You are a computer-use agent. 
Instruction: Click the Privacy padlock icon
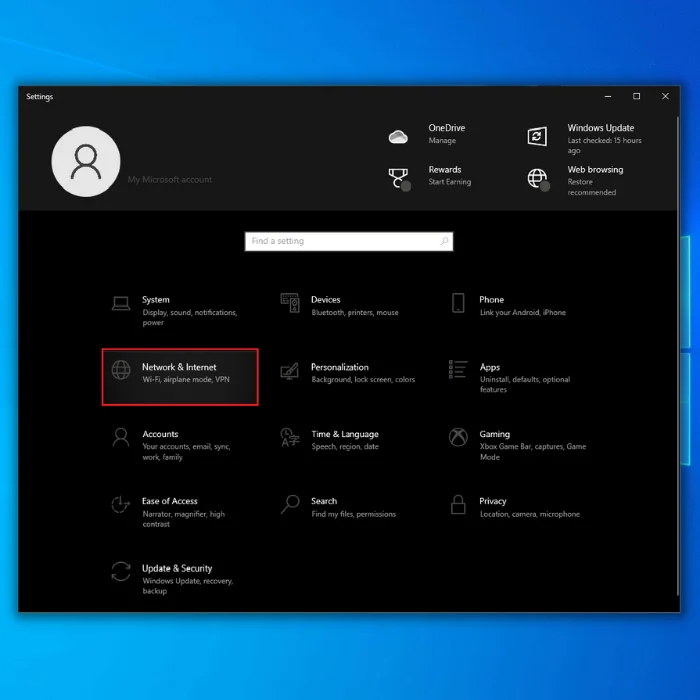tap(458, 504)
